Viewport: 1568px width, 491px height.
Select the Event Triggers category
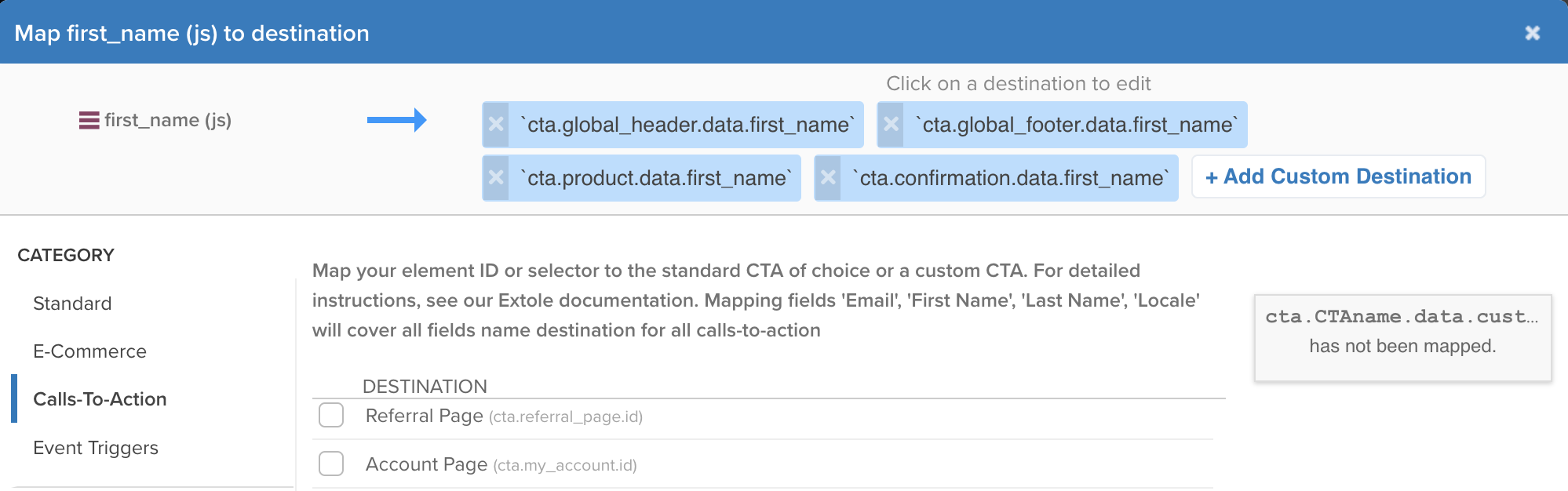tap(96, 448)
